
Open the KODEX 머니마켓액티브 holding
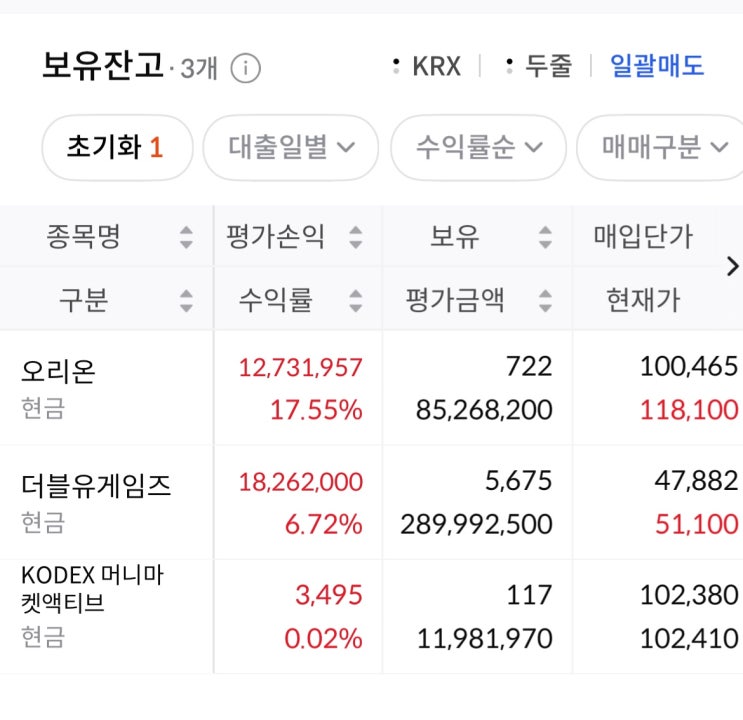point(92,589)
